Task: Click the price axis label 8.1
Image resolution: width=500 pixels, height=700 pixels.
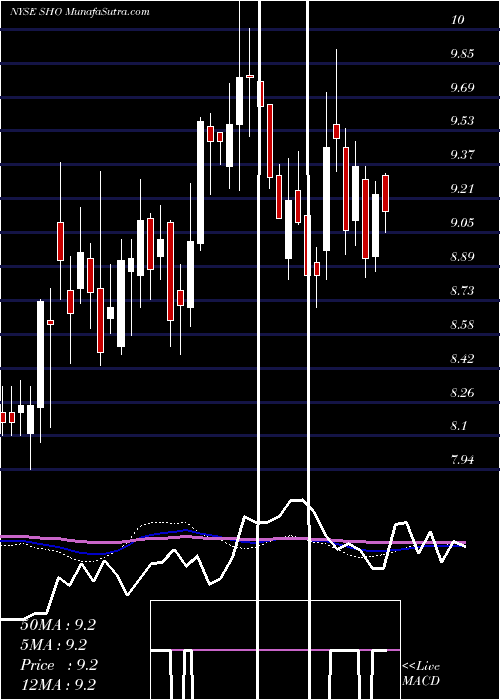Action: [459, 426]
